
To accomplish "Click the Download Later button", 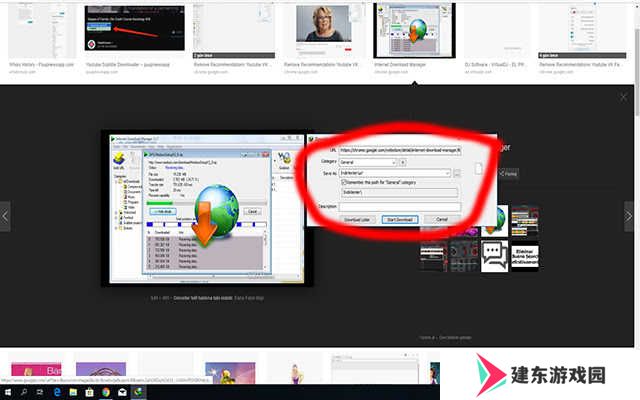I will coord(357,220).
